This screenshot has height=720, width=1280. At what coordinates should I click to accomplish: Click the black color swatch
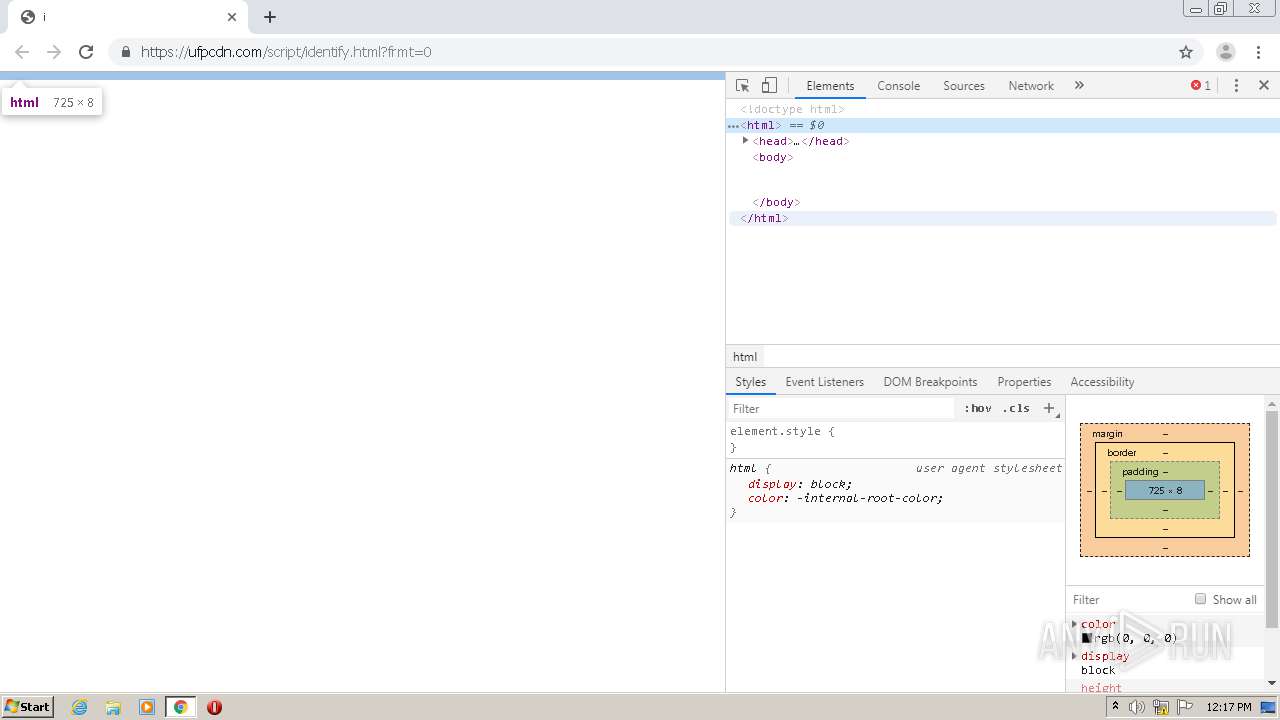(x=1086, y=638)
